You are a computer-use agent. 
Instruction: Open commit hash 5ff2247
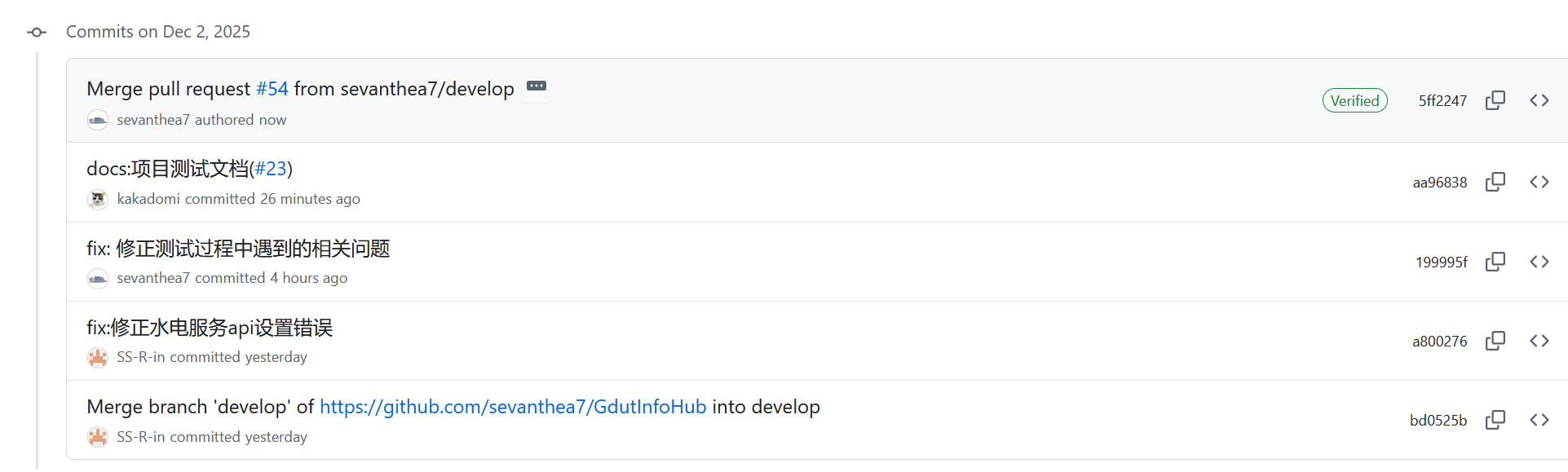pyautogui.click(x=1442, y=101)
